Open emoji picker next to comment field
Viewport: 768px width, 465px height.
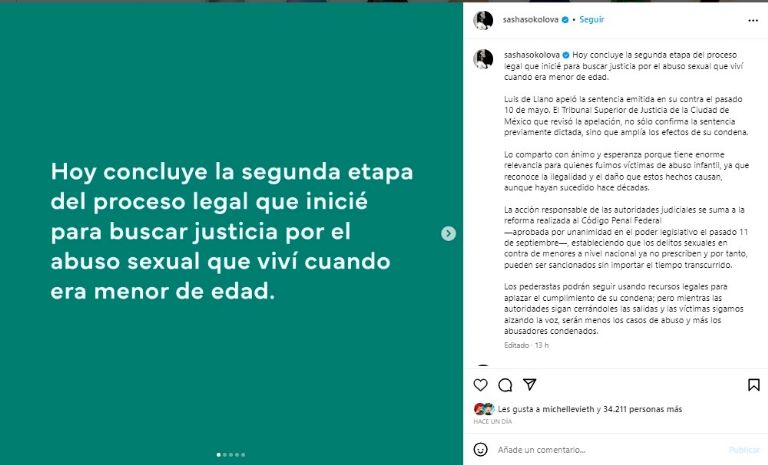coord(480,449)
